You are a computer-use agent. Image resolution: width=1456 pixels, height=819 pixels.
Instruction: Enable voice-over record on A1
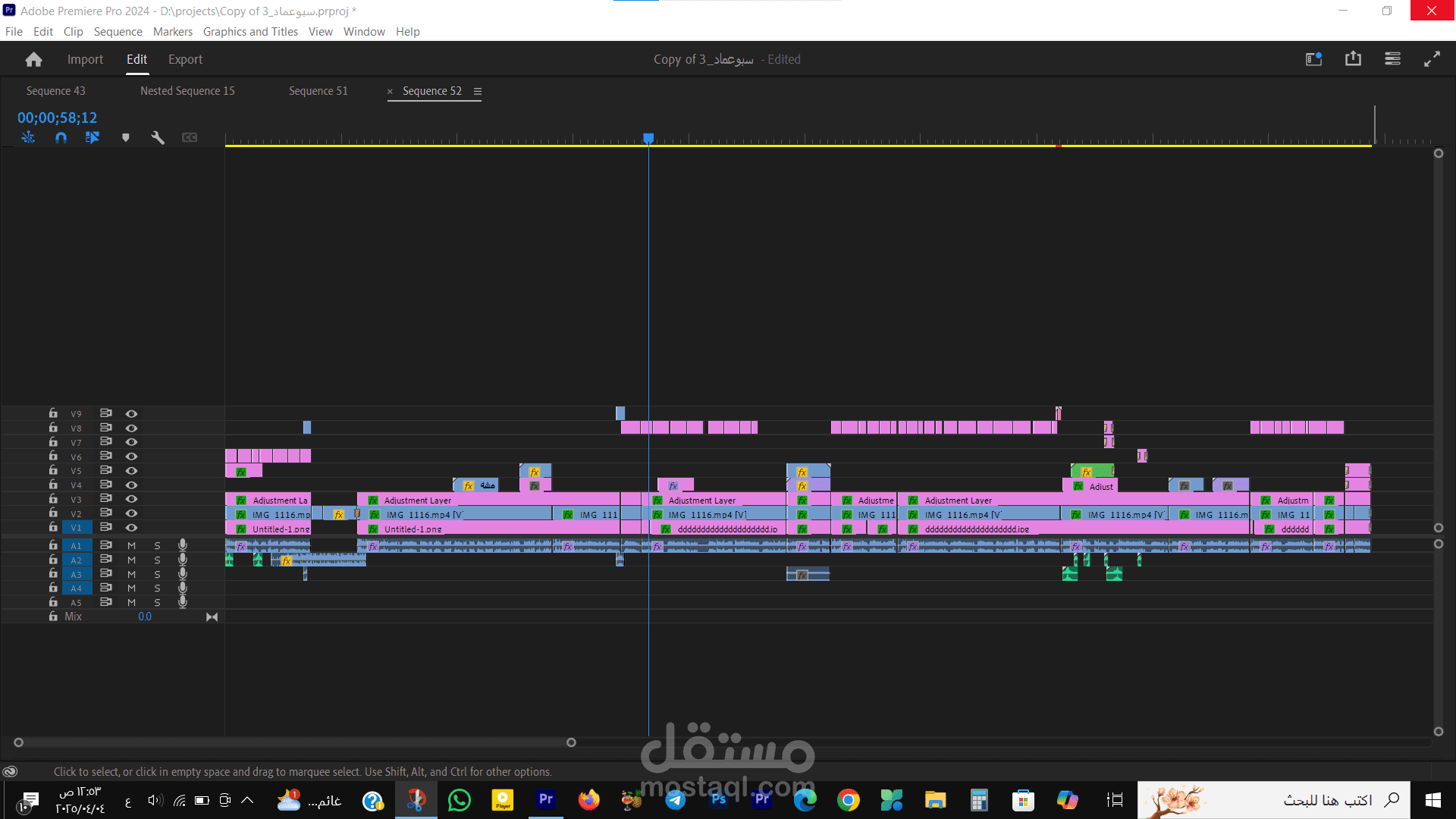pos(183,545)
